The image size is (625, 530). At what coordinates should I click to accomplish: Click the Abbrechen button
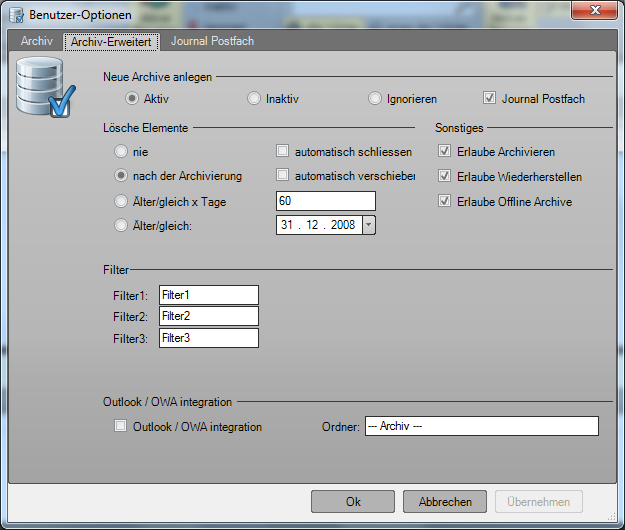pyautogui.click(x=445, y=502)
